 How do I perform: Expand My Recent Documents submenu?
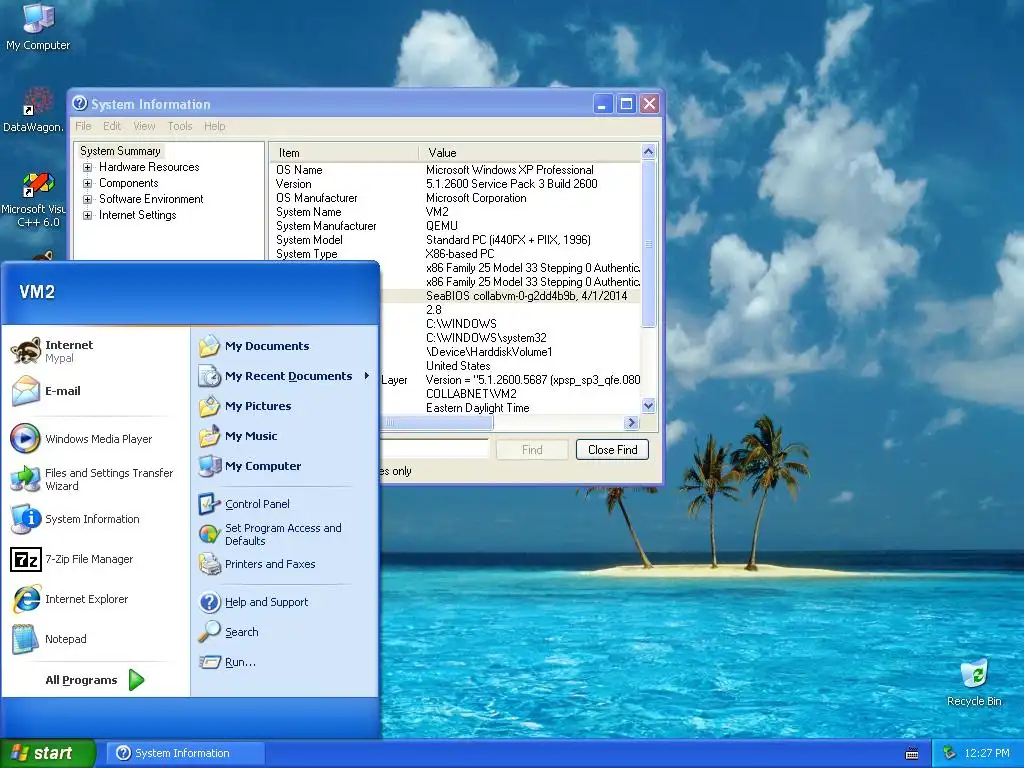pyautogui.click(x=284, y=376)
